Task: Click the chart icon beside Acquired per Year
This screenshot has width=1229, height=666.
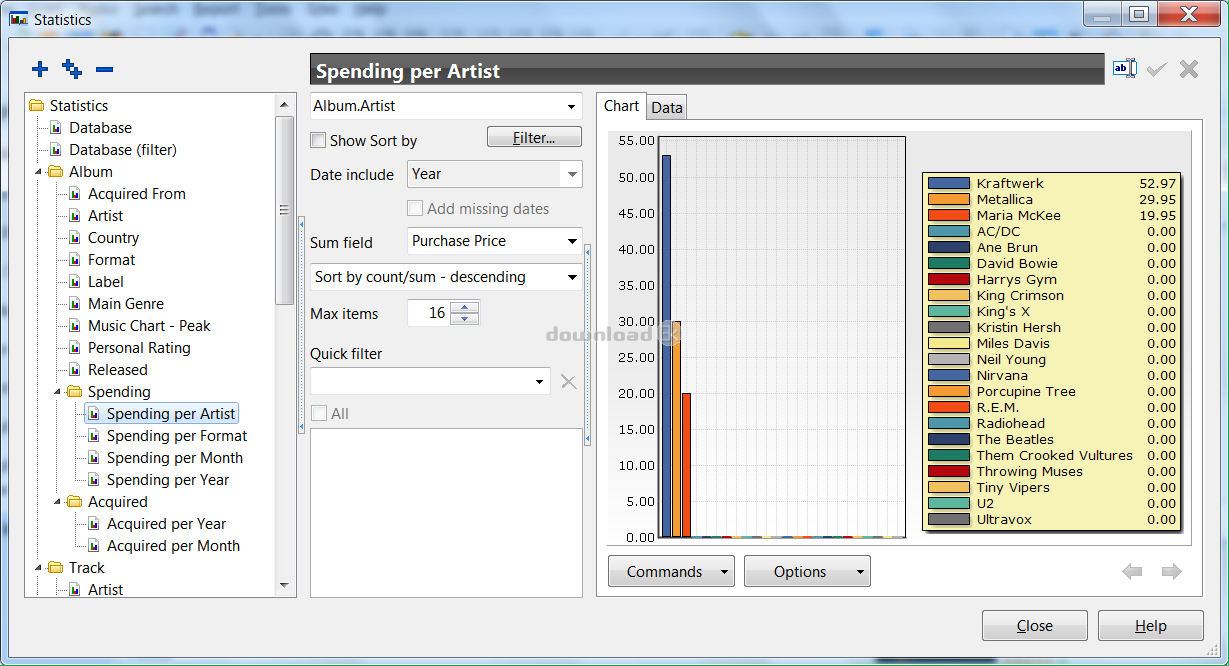Action: pos(94,524)
